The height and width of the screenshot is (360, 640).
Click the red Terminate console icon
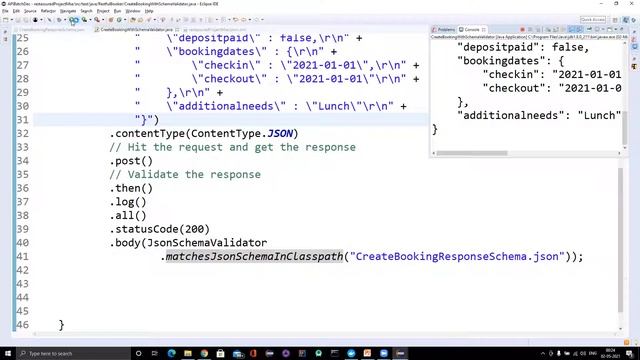point(522,29)
